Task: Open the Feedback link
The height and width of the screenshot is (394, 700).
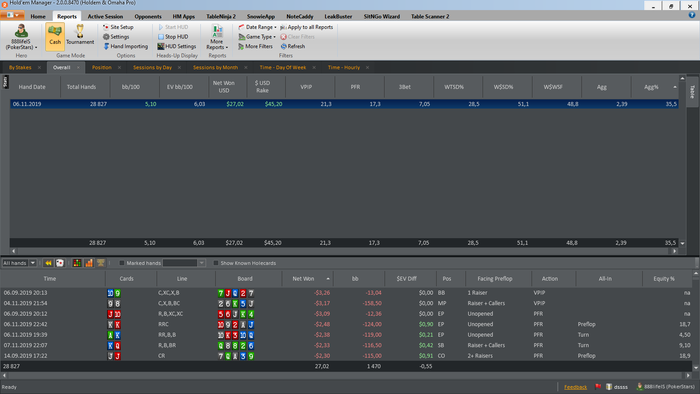Action: [x=575, y=387]
